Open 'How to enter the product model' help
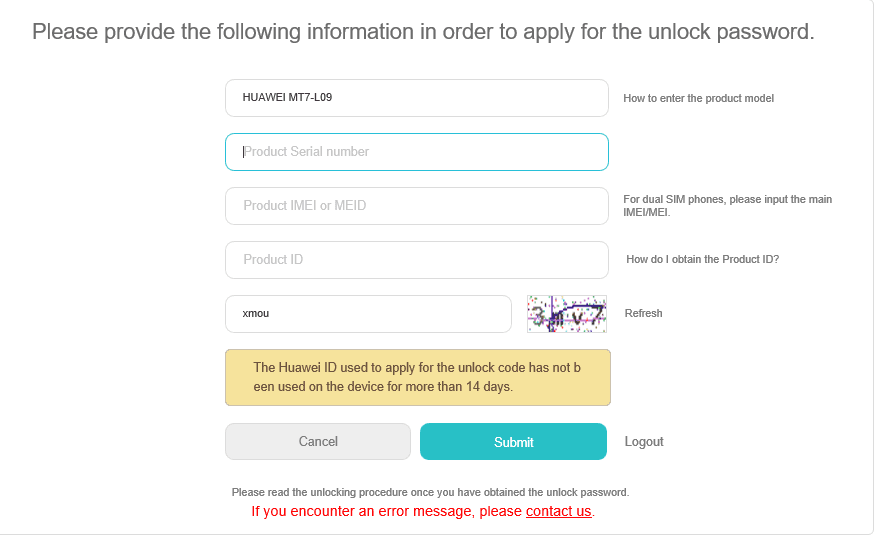This screenshot has width=880, height=541. click(698, 98)
